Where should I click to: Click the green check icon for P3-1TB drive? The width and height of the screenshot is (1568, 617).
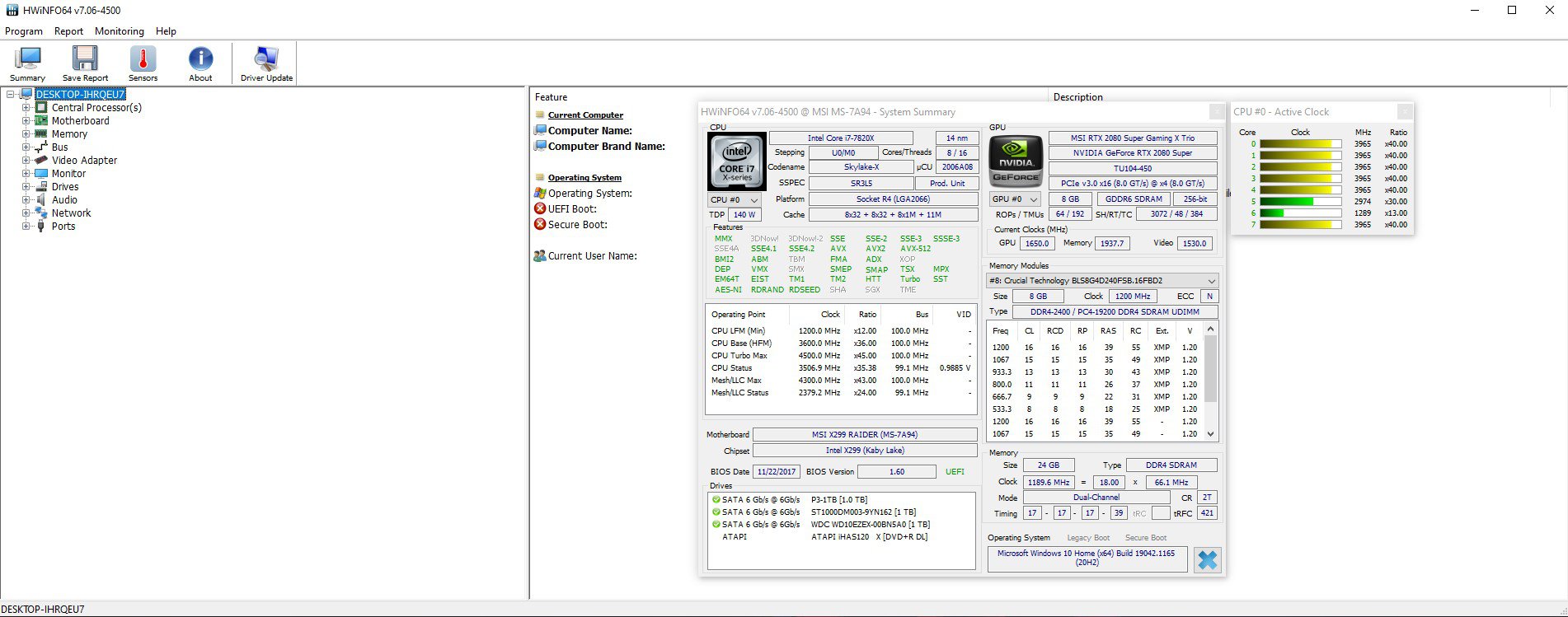click(x=716, y=500)
